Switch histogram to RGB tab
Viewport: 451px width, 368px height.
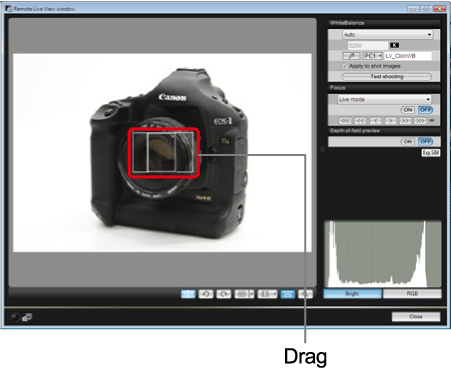tap(412, 294)
